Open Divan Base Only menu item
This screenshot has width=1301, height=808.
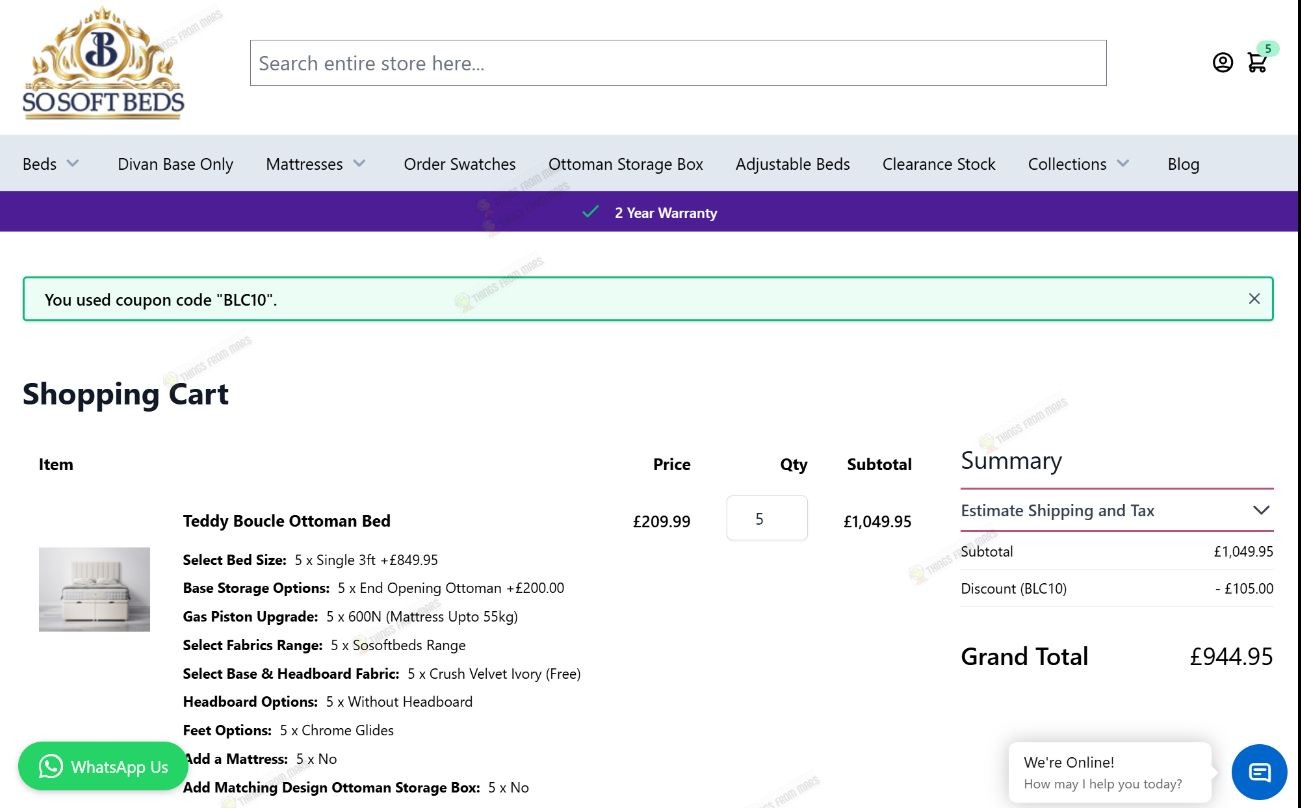coord(175,164)
